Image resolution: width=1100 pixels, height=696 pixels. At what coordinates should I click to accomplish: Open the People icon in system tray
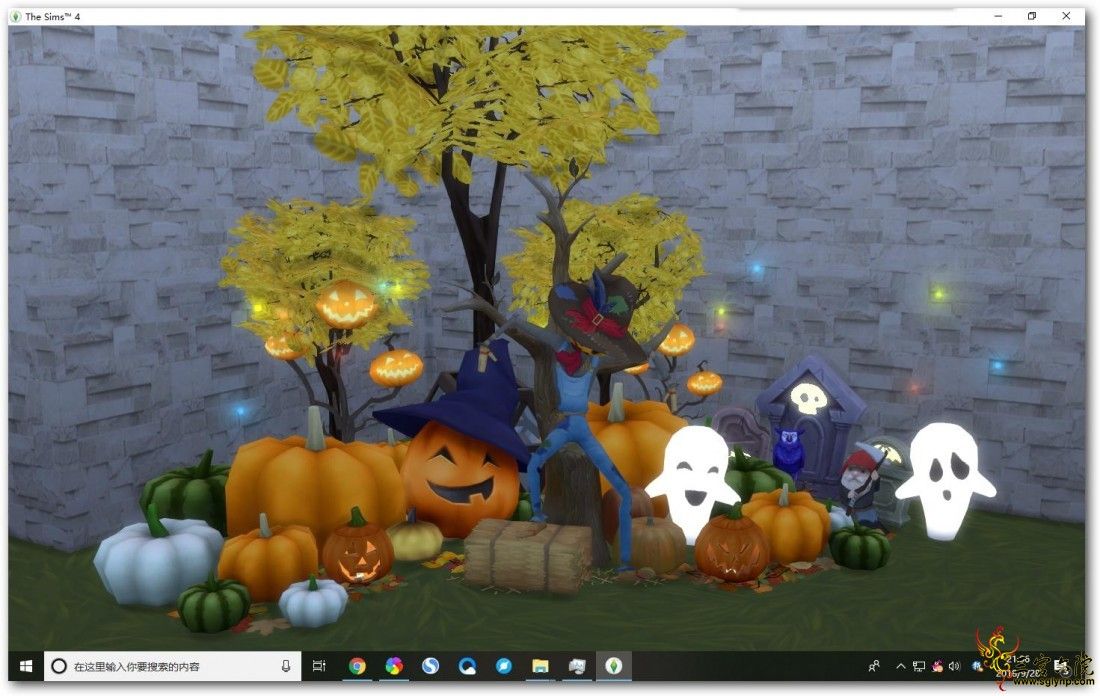[x=874, y=667]
